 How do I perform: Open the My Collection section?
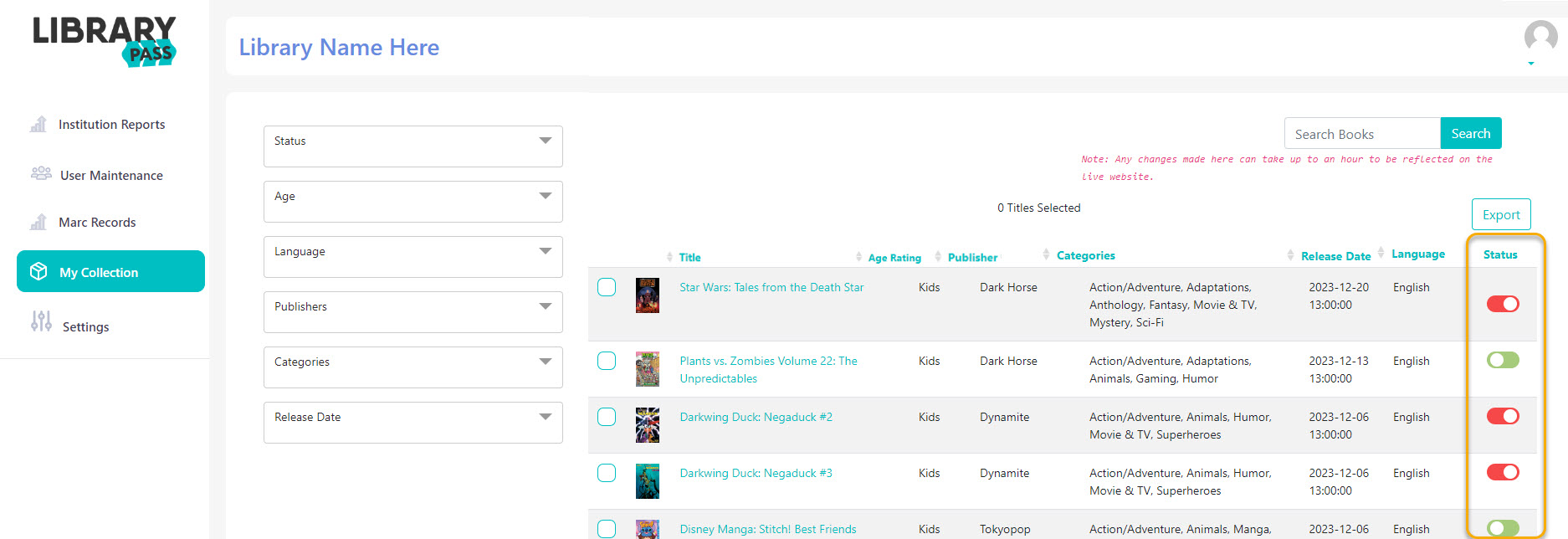[110, 271]
